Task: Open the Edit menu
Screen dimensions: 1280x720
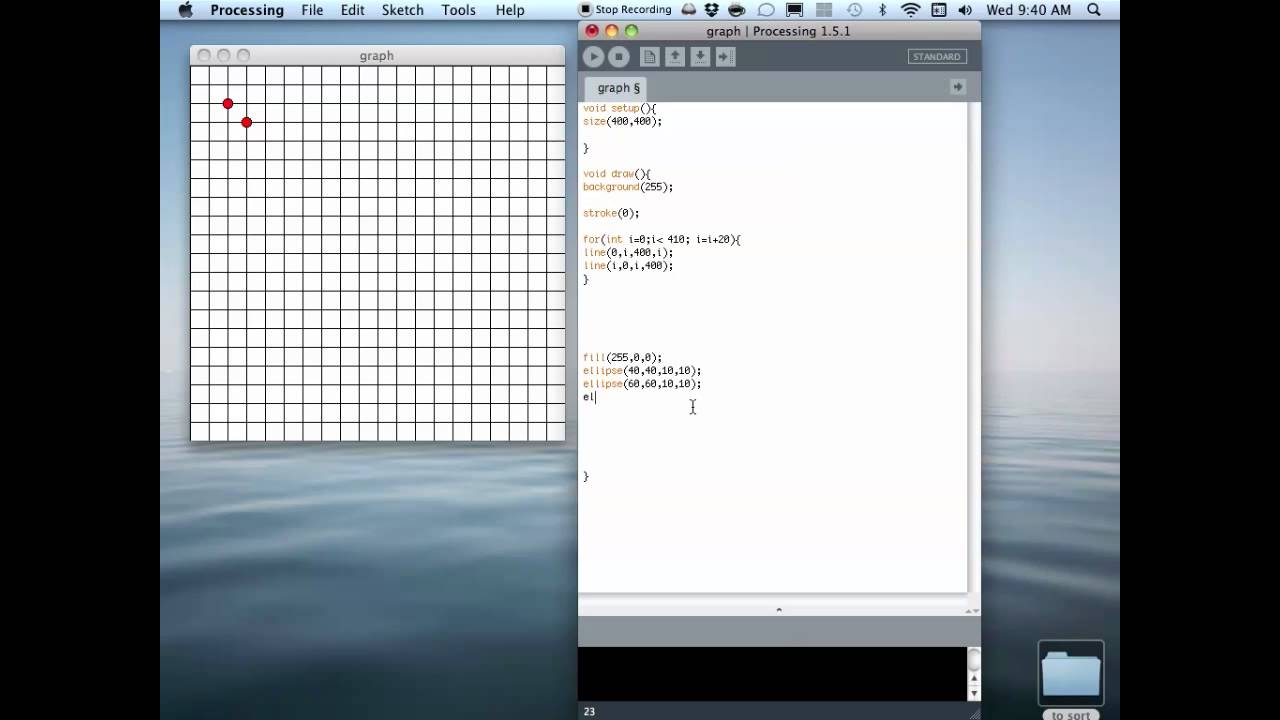Action: 352,10
